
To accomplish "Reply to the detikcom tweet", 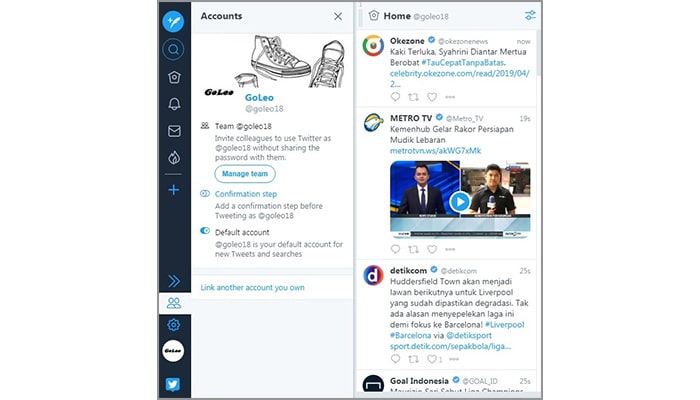I will click(x=395, y=358).
